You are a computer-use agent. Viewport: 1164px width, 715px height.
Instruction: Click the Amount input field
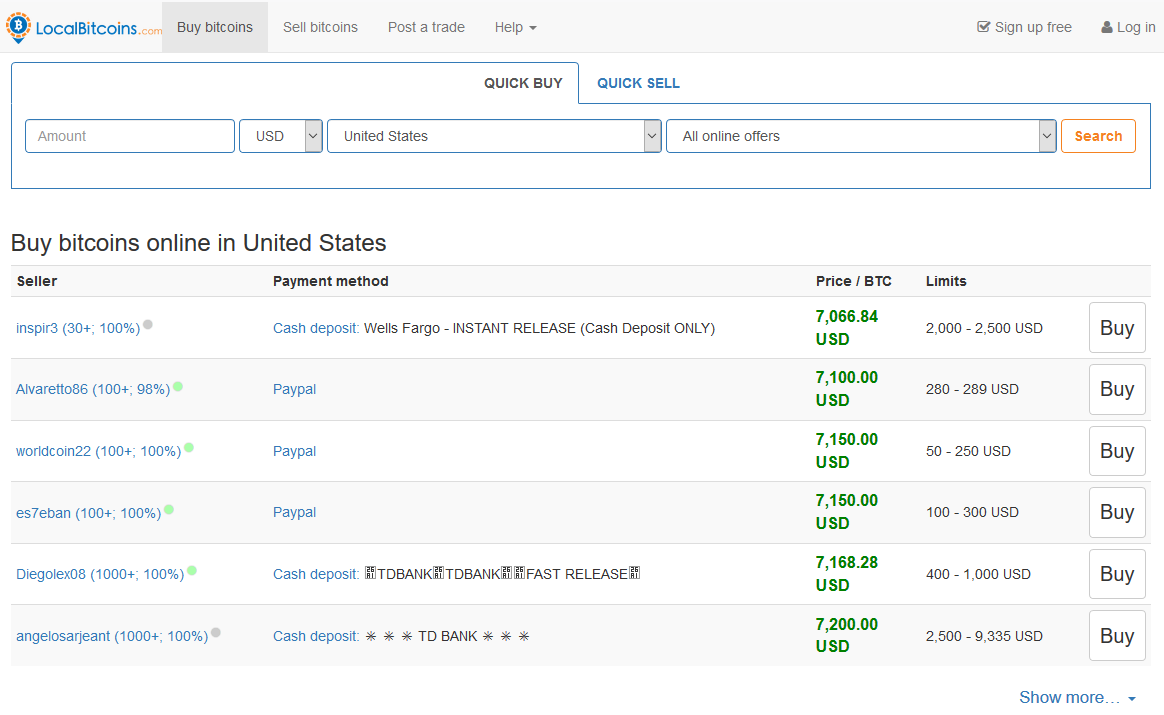(130, 136)
